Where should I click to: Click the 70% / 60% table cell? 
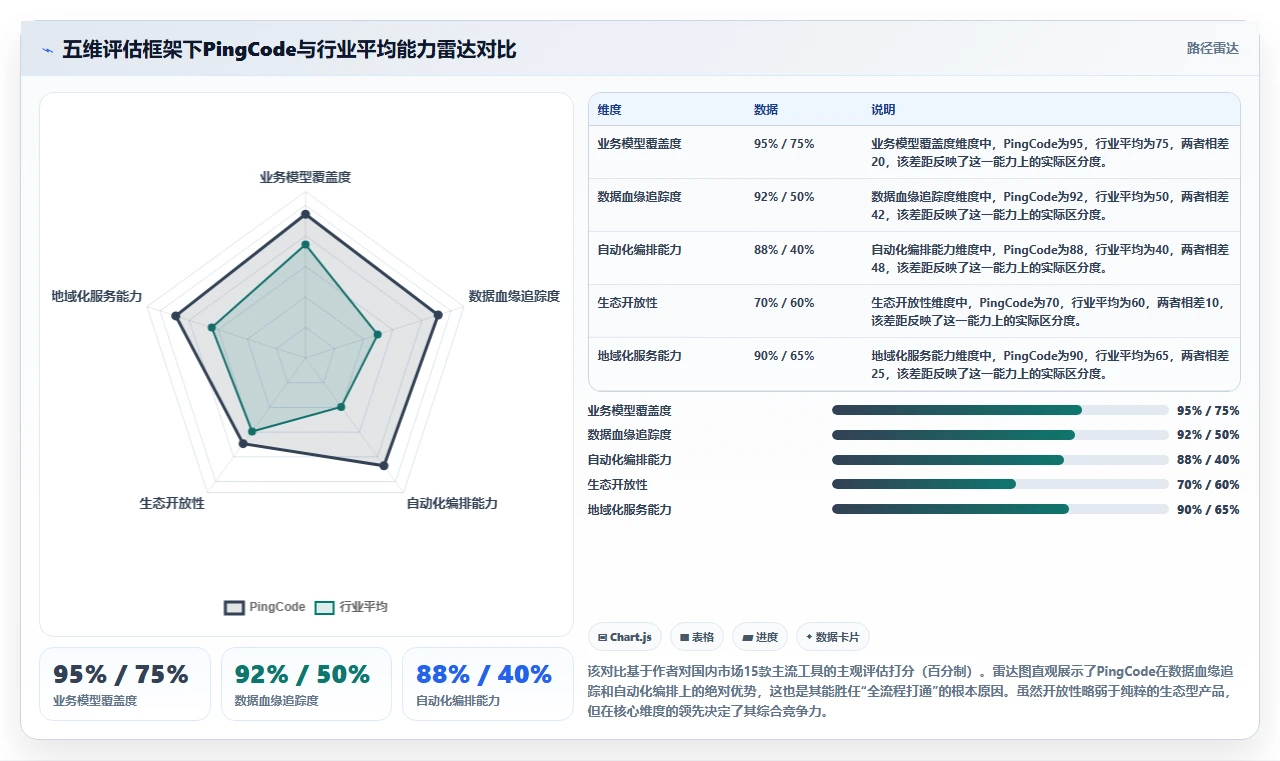pyautogui.click(x=784, y=303)
